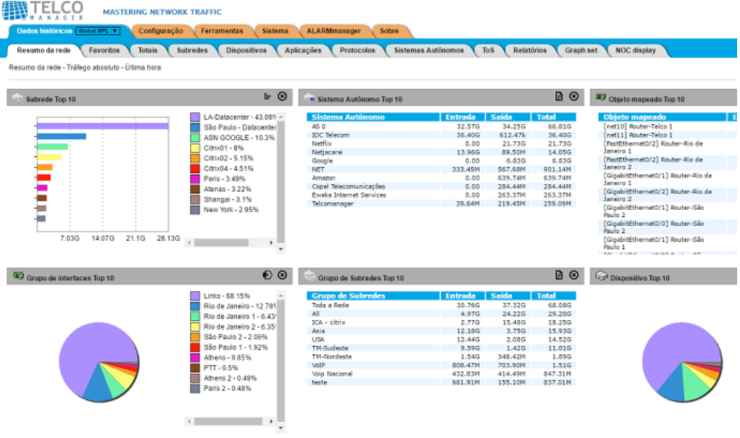Click the bar chart view icon in Subrede Top 10
The width and height of the screenshot is (740, 438).
coord(268,97)
